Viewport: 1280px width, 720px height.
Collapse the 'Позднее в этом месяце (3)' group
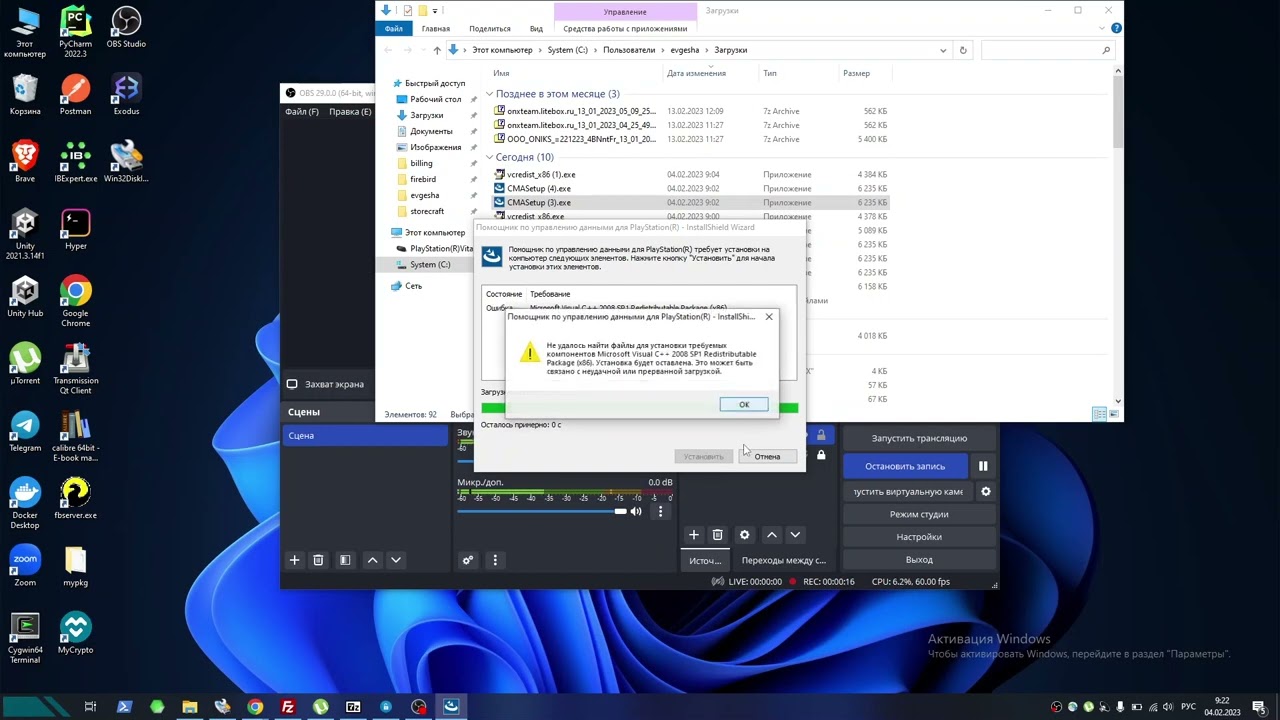point(490,94)
